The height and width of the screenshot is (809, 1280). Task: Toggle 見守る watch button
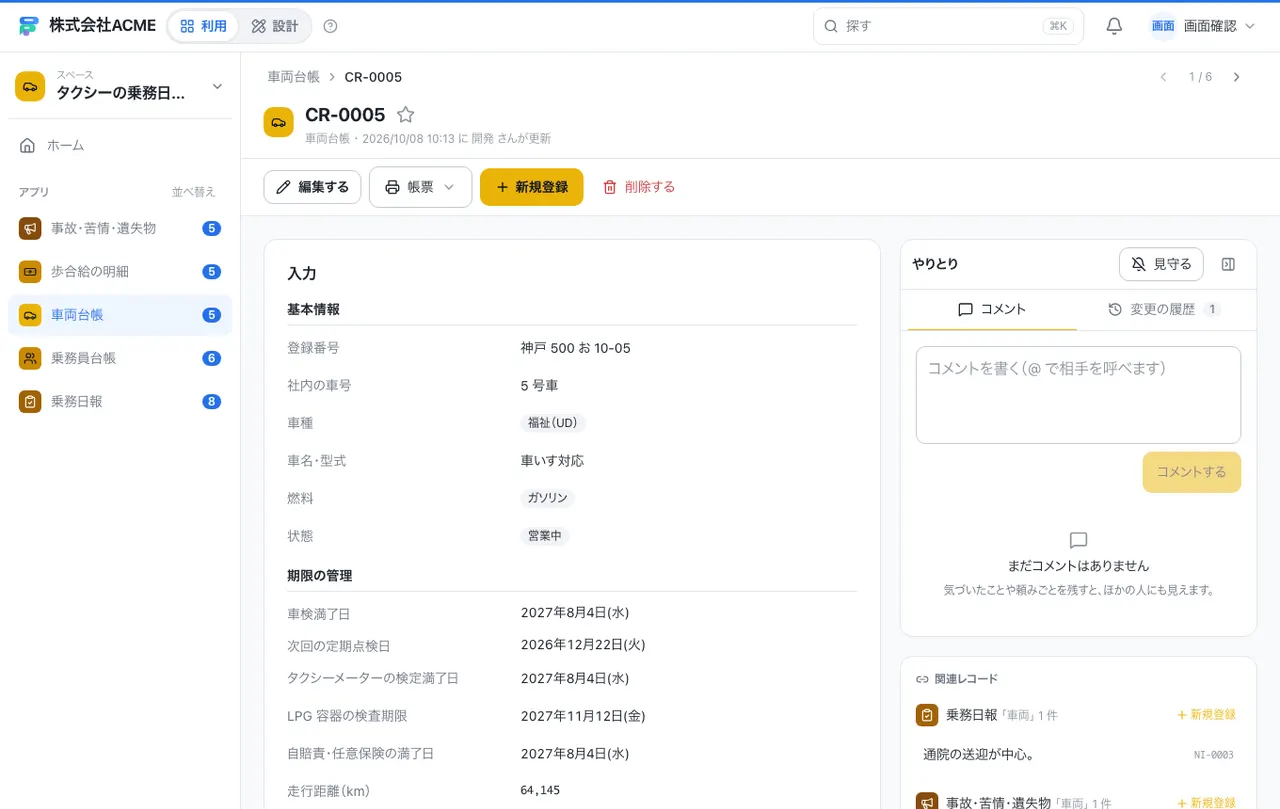click(1161, 264)
